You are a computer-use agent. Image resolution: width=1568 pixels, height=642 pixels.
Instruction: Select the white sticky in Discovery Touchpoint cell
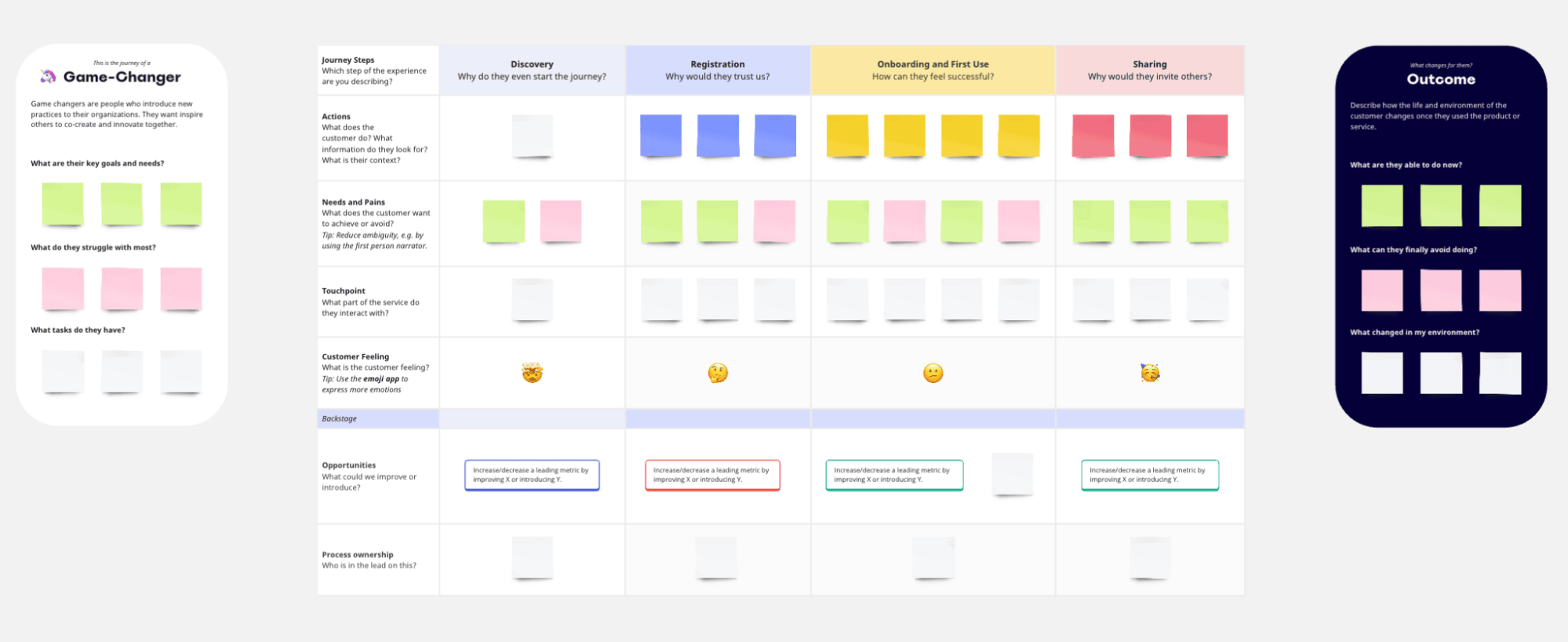click(533, 300)
